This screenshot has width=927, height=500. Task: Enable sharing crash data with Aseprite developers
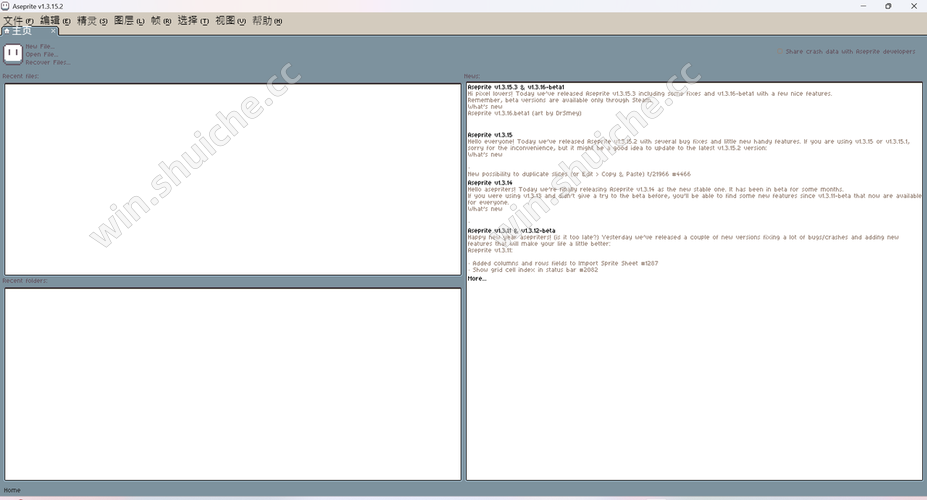click(780, 51)
